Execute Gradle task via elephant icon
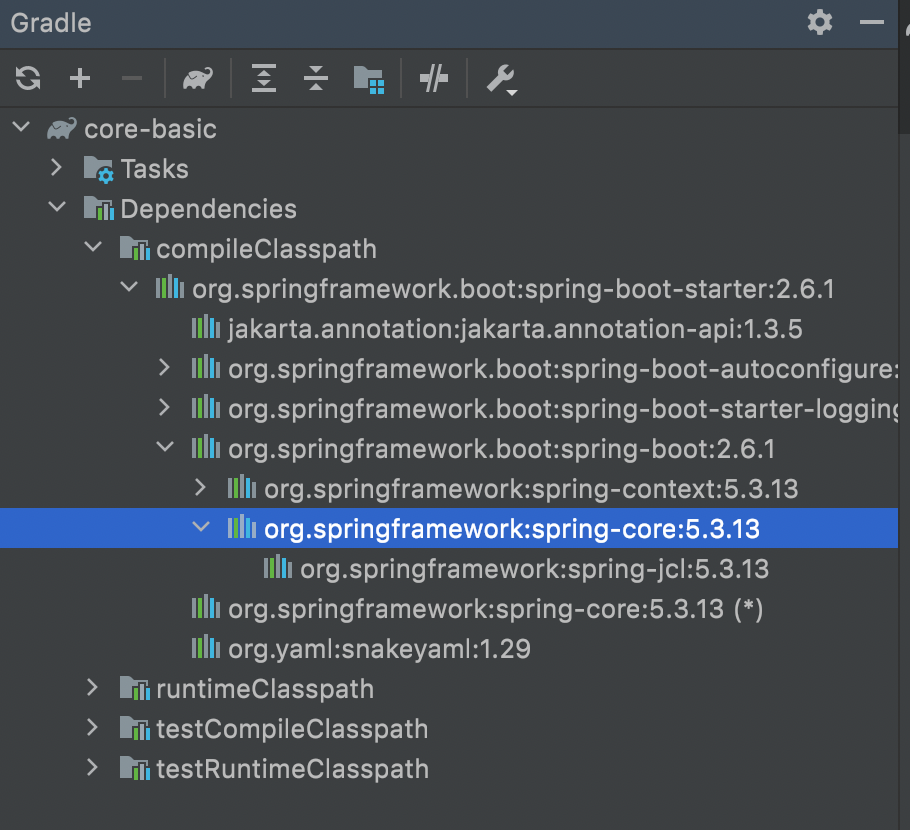This screenshot has width=910, height=830. 198,78
